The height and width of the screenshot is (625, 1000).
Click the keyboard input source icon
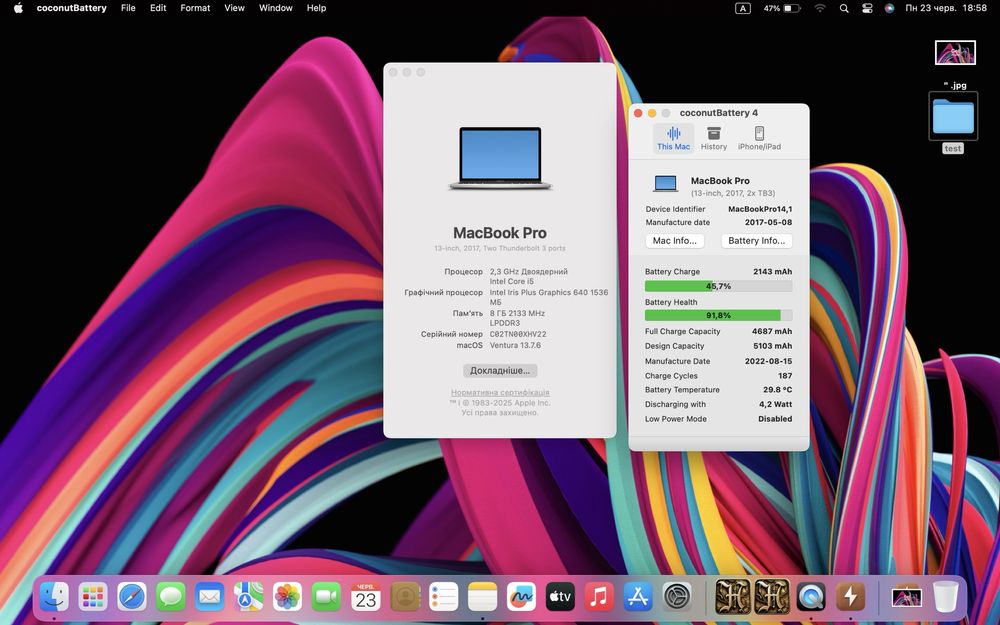(x=742, y=8)
